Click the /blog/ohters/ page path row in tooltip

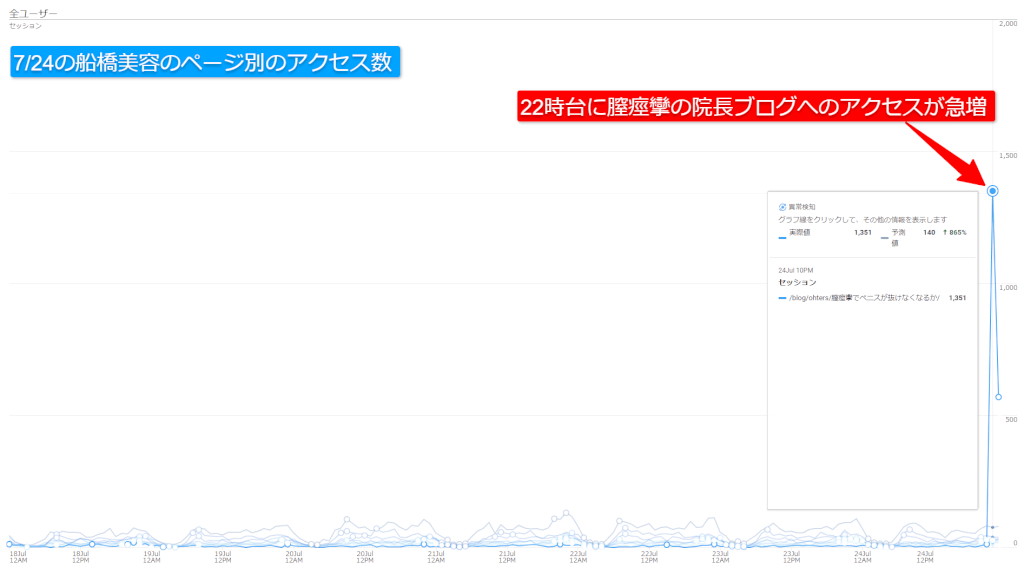(872, 298)
